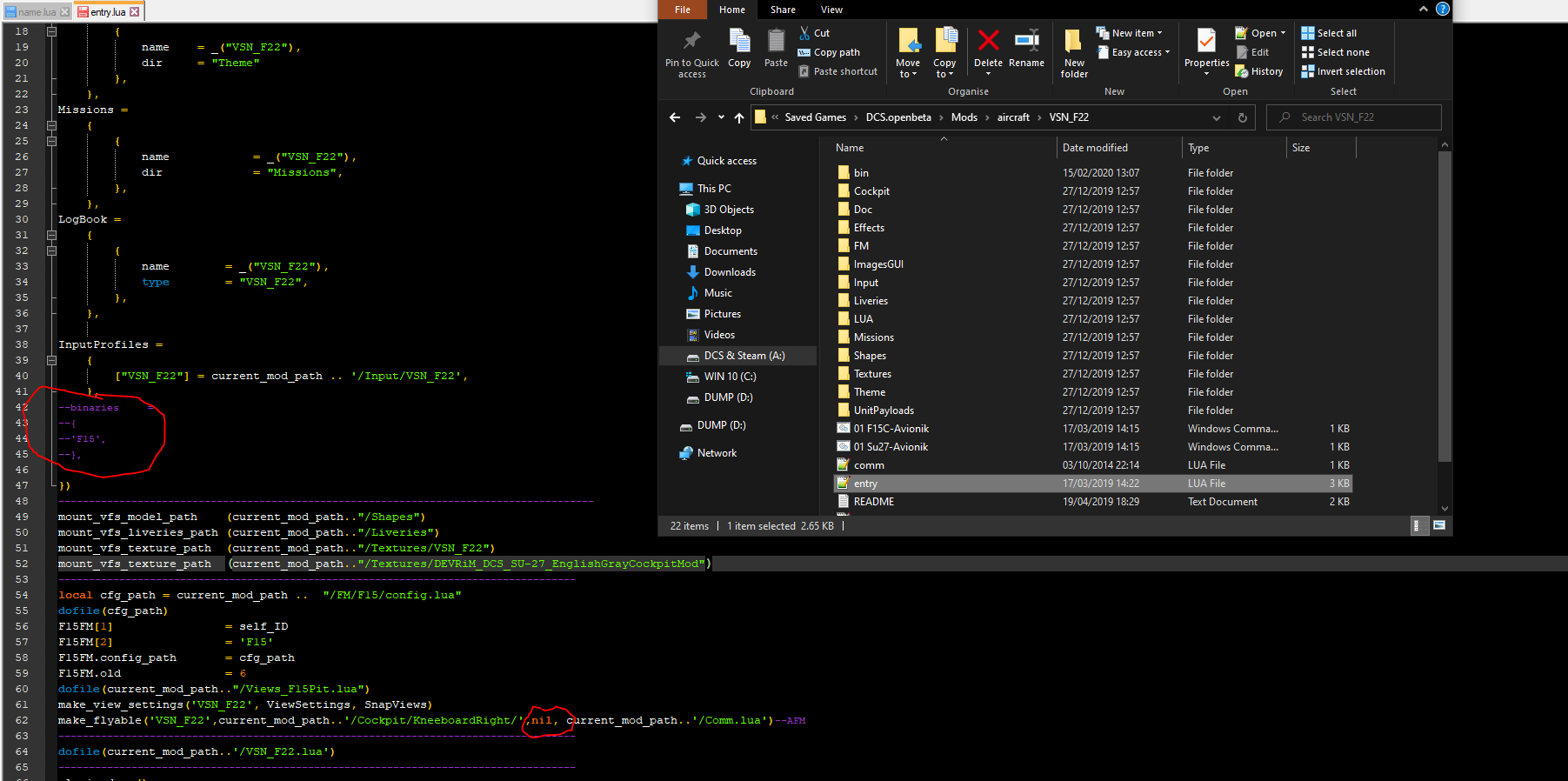Image resolution: width=1568 pixels, height=781 pixels.
Task: Click Select all in ribbon
Action: pos(1329,33)
